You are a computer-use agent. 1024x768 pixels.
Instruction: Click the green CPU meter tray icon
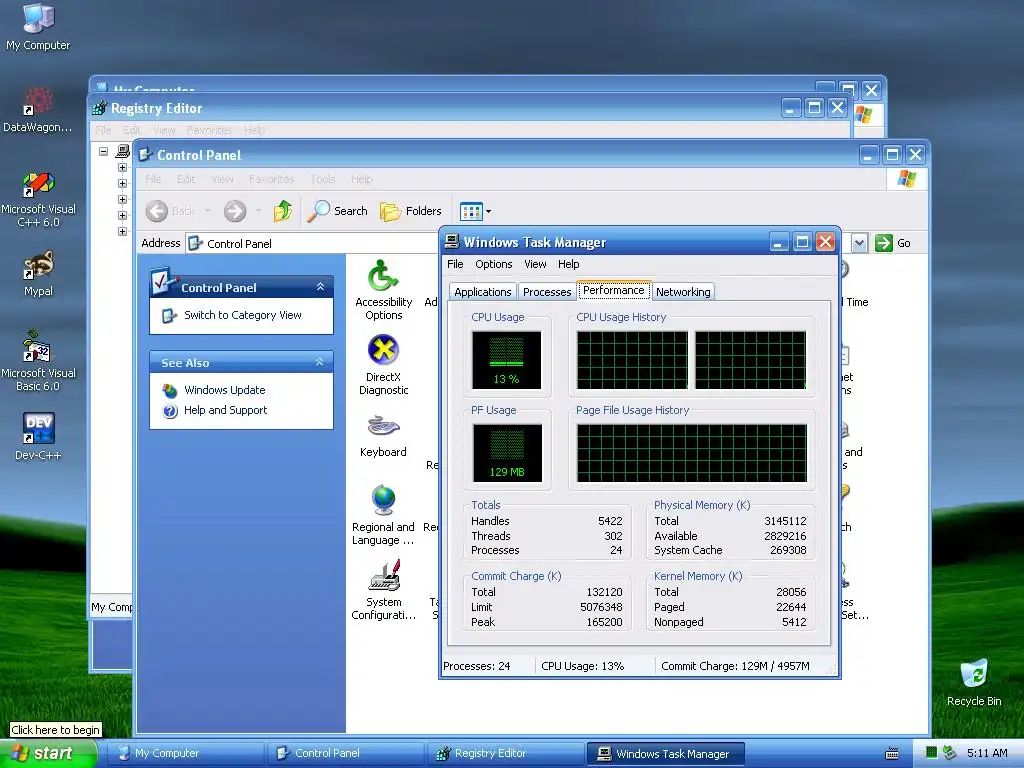[932, 752]
